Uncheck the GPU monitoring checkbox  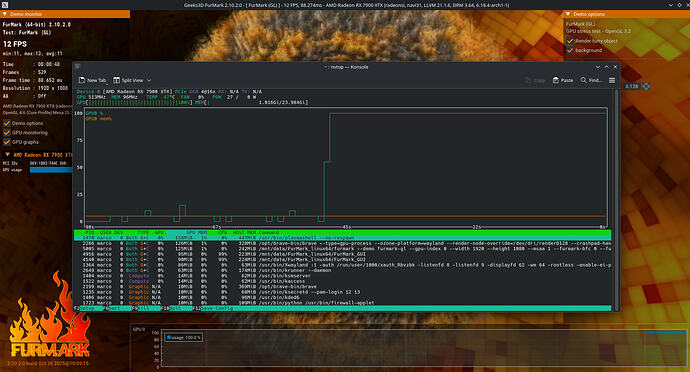click(x=7, y=133)
